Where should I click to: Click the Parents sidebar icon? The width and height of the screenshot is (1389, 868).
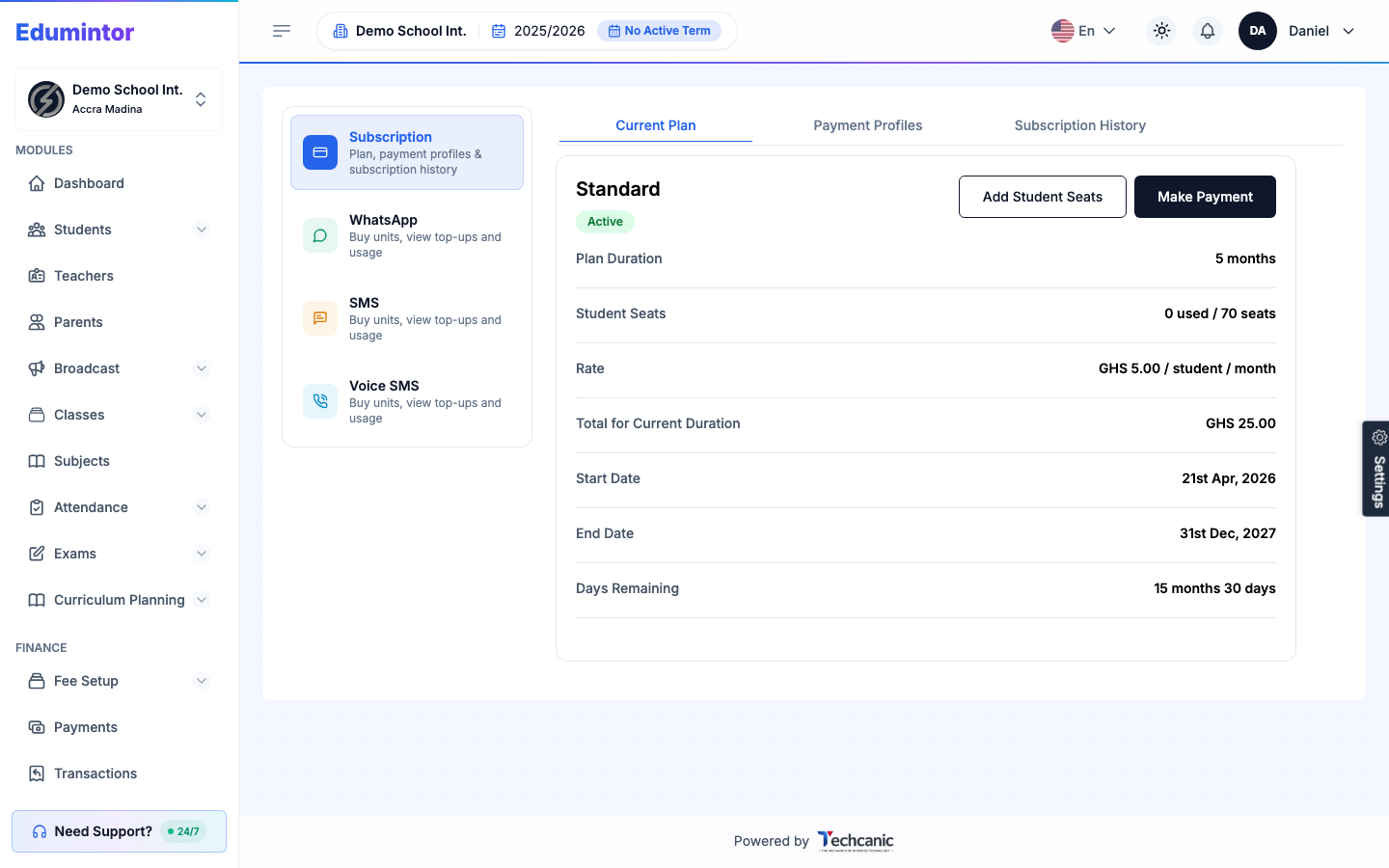[x=37, y=322]
